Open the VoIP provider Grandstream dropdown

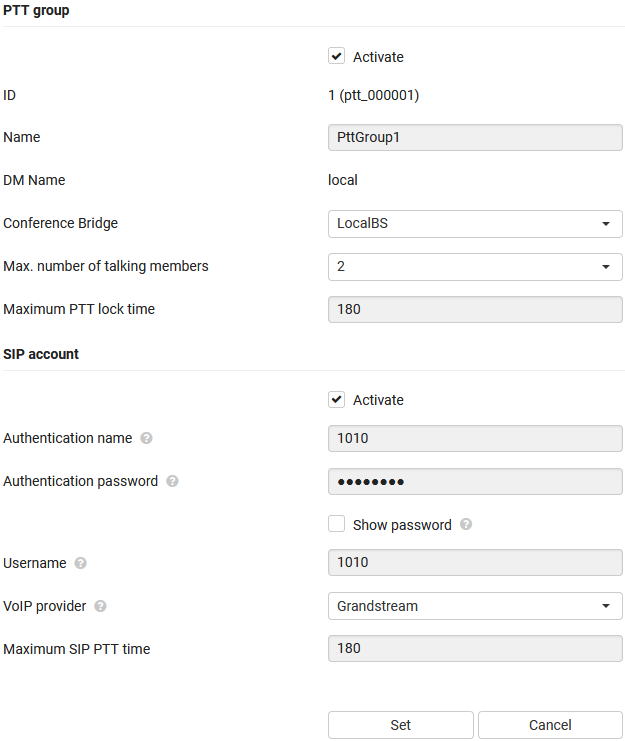tap(475, 606)
